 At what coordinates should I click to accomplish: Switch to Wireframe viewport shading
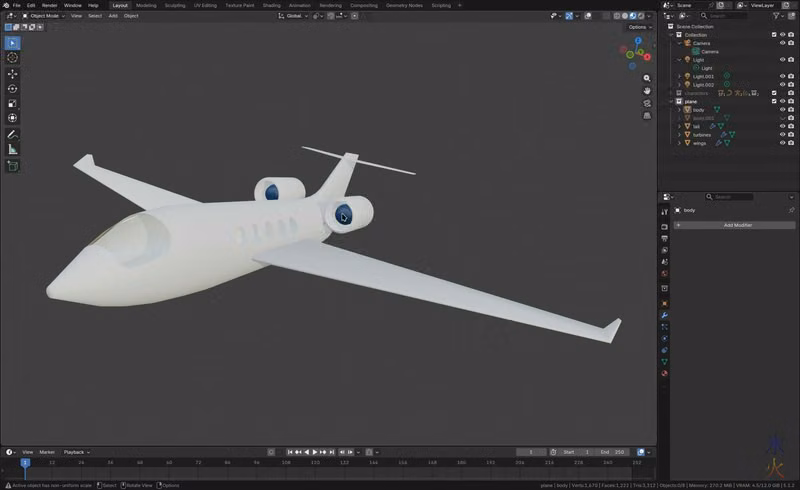pos(617,16)
